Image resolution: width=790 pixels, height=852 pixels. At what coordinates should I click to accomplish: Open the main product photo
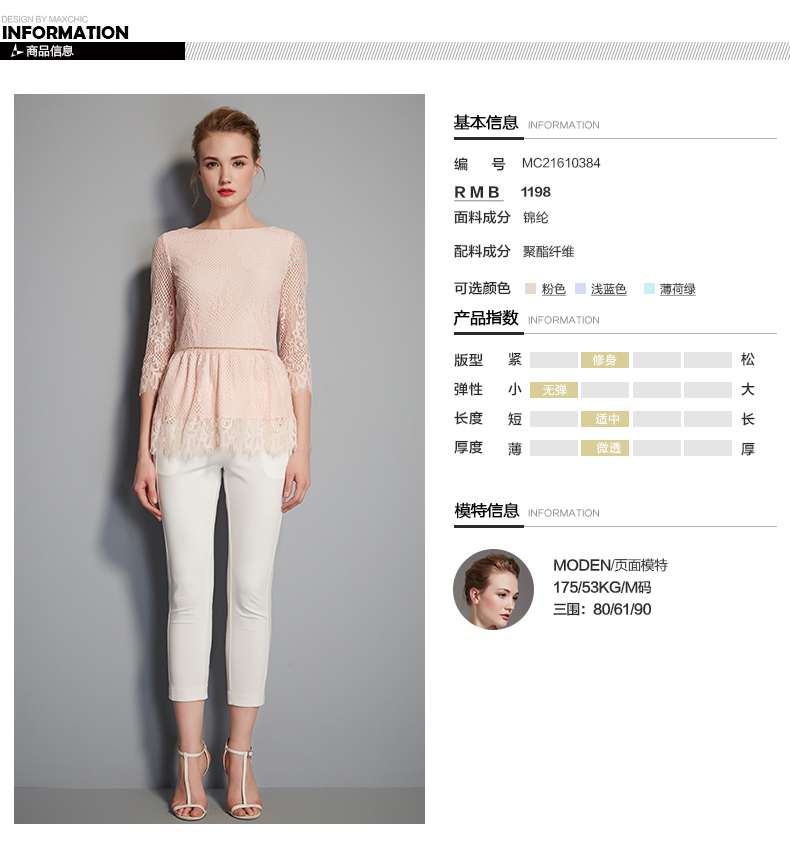click(x=220, y=459)
